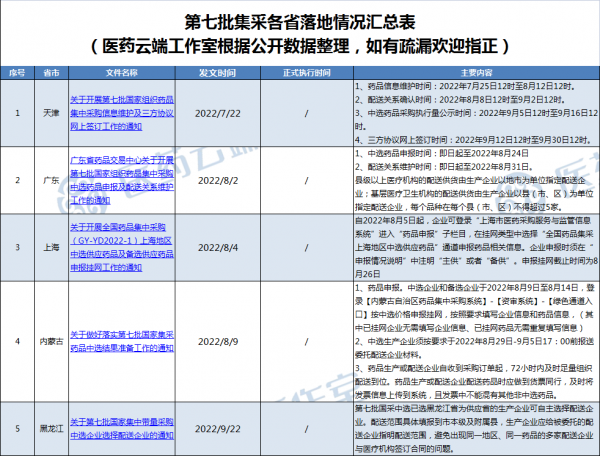This screenshot has width=600, height=456.
Task: Click the 序号 column header
Action: 17,73
